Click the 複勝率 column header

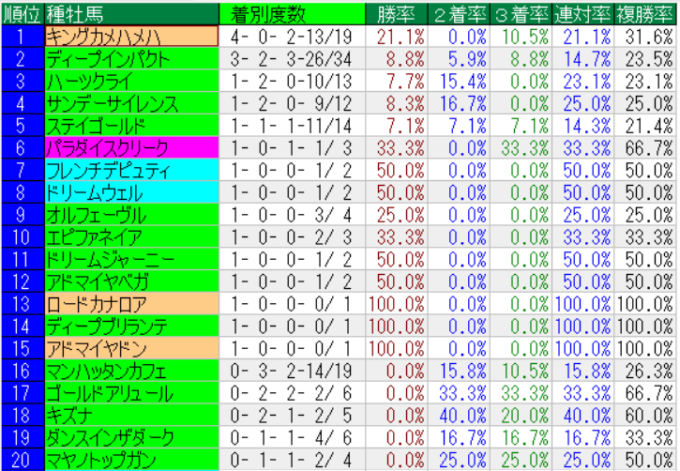645,13
